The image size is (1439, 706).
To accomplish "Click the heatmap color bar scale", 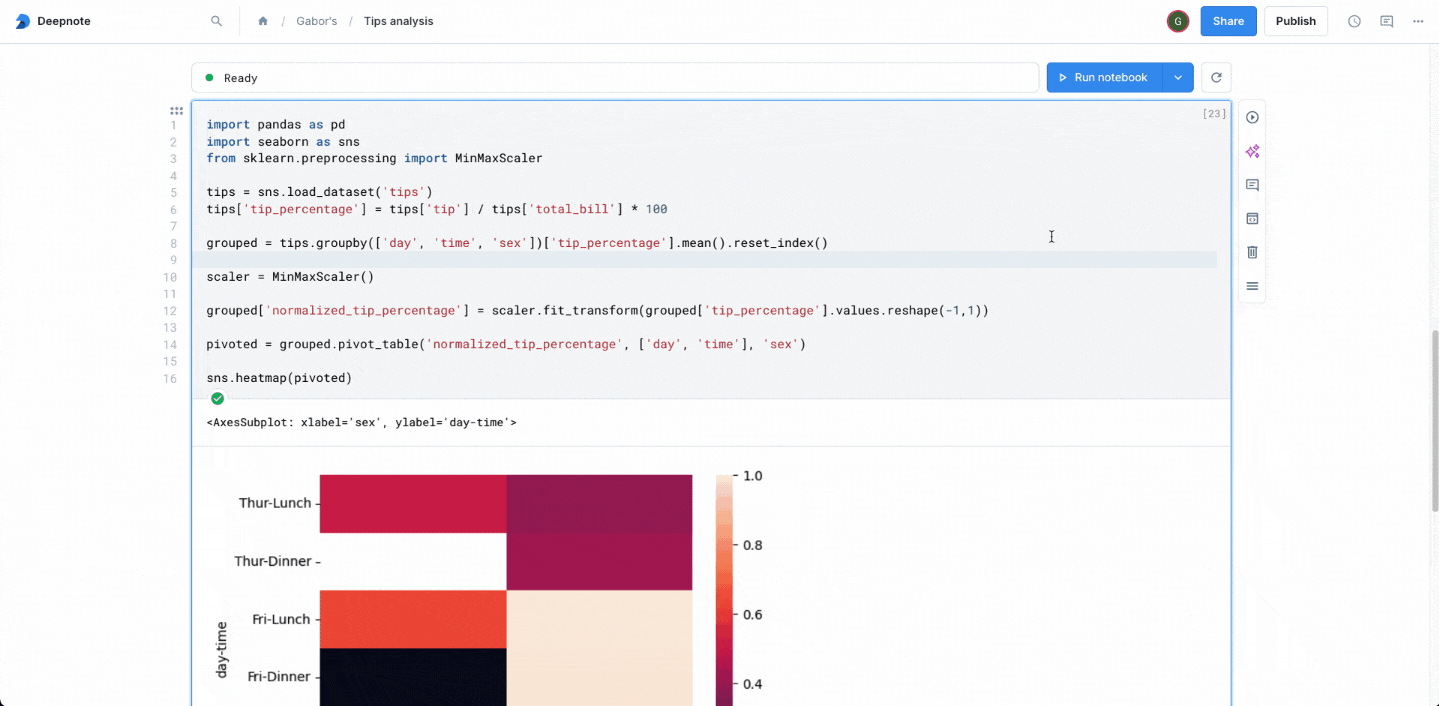I will 724,590.
